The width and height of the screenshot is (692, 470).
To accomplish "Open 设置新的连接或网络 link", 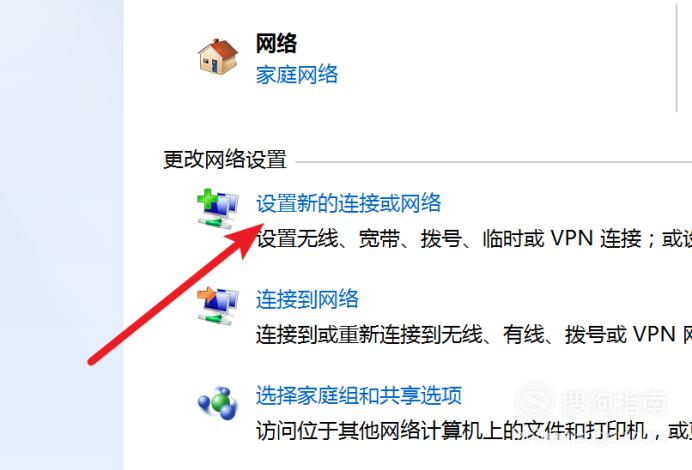I will pos(348,203).
